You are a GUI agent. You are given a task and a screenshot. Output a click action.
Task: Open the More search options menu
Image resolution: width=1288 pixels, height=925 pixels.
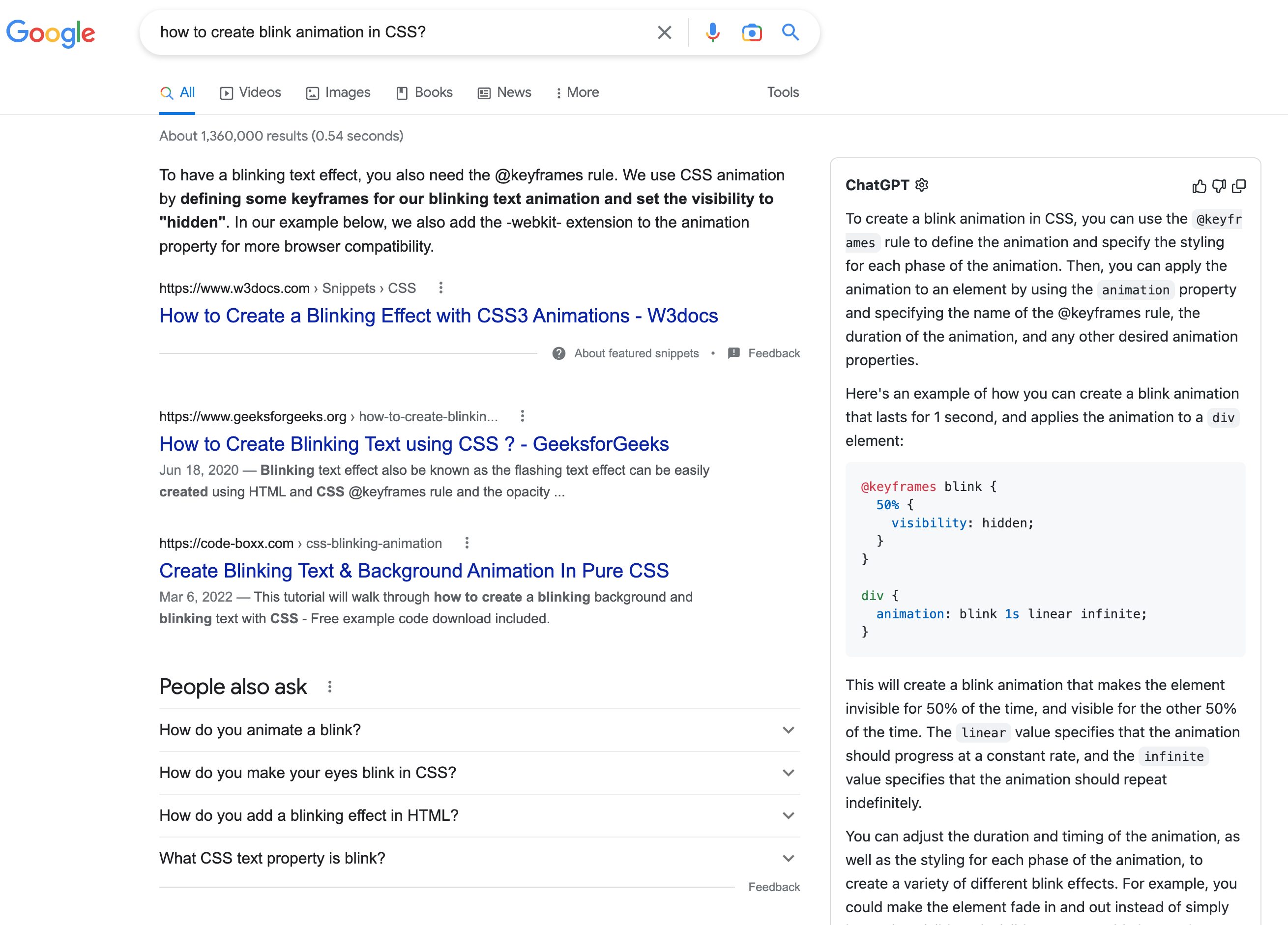point(578,92)
